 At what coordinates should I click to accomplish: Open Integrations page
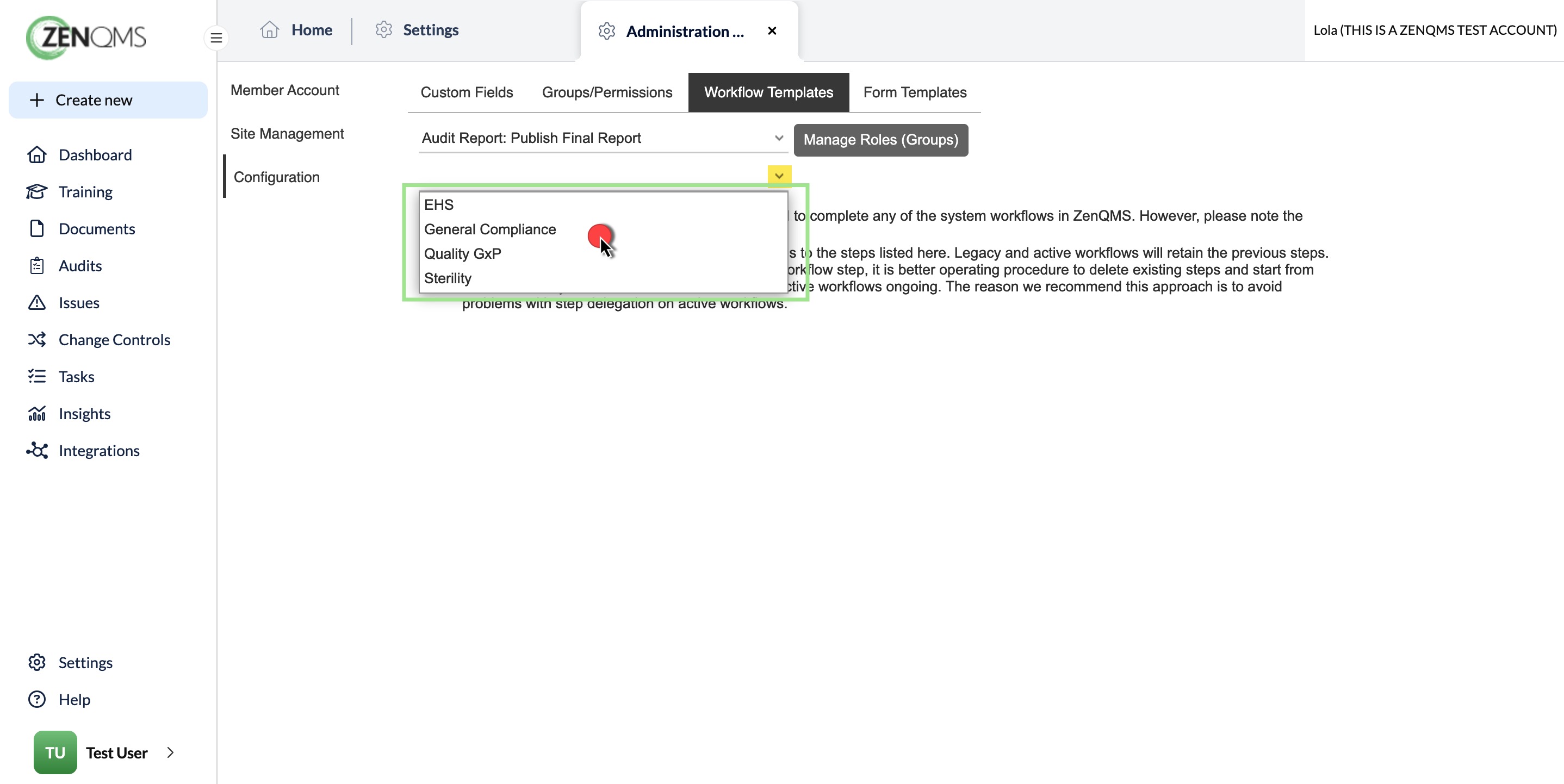click(99, 450)
